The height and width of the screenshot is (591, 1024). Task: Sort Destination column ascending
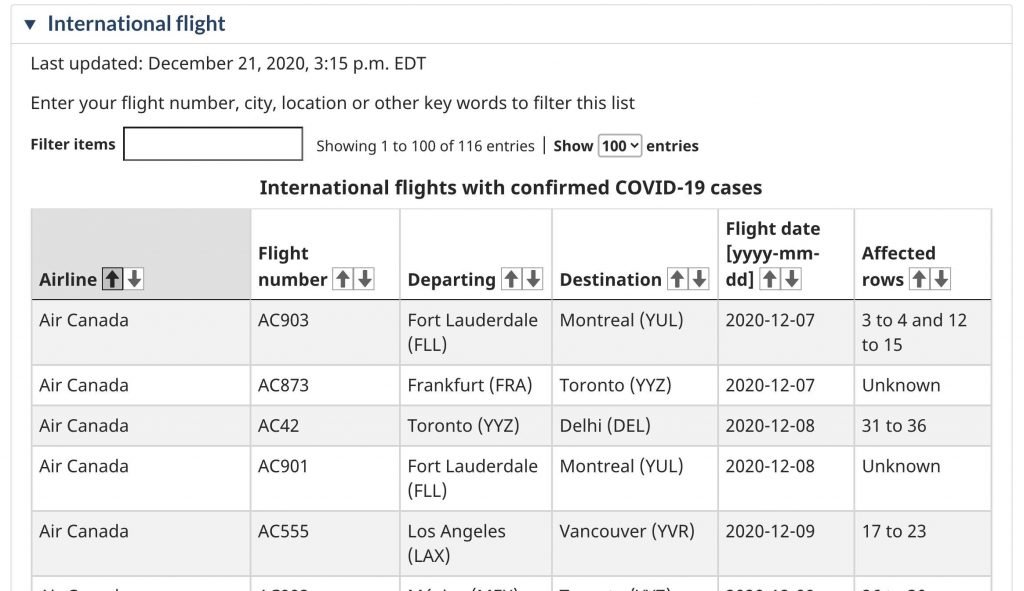pyautogui.click(x=677, y=280)
